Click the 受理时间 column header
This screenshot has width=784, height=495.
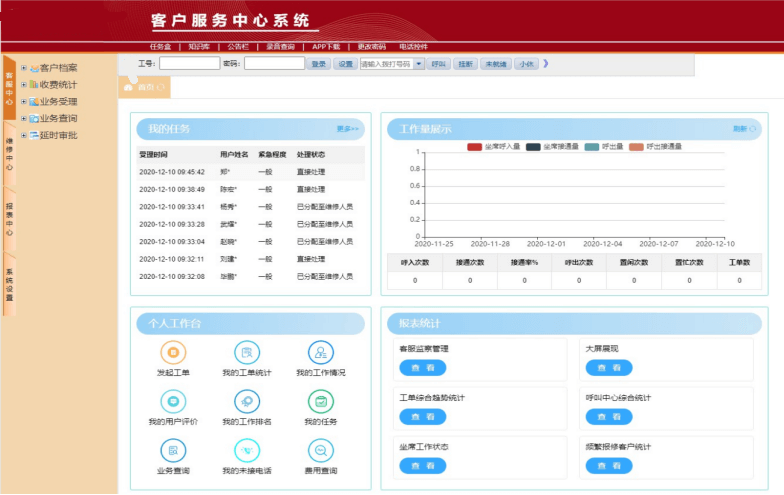pos(154,154)
